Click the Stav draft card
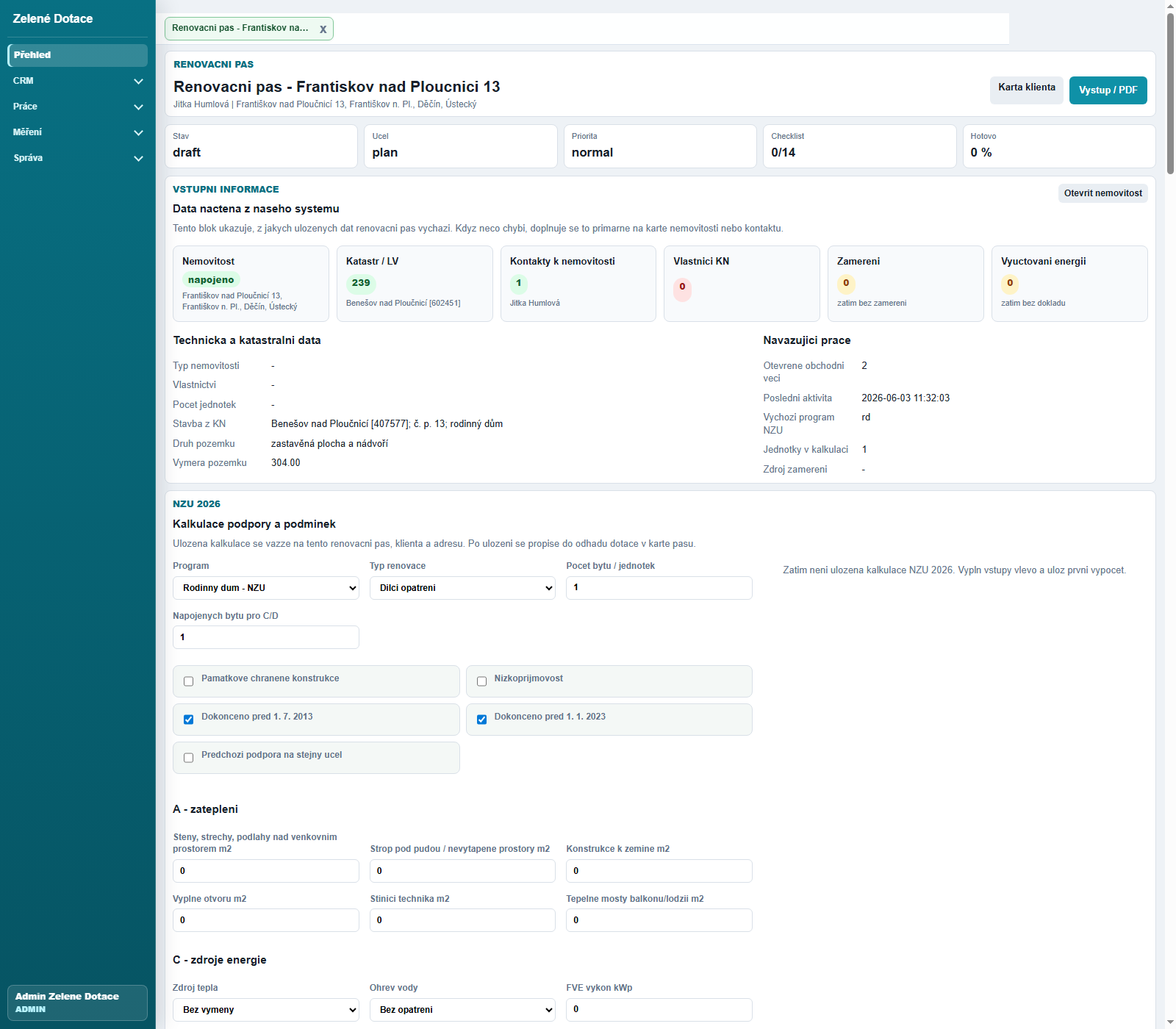Image resolution: width=1176 pixels, height=1029 pixels. coord(262,146)
